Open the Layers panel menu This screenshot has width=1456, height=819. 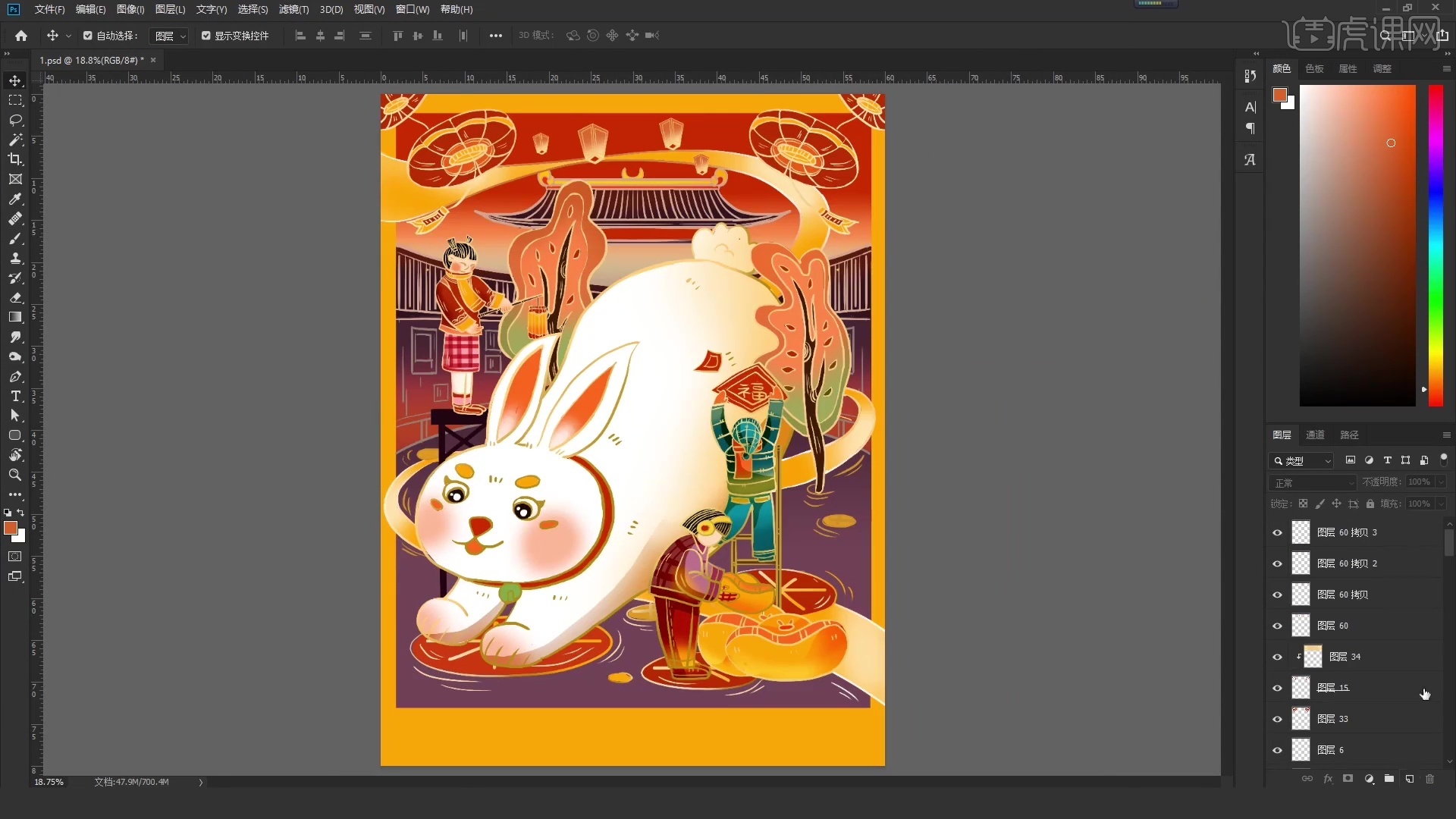pos(1446,435)
